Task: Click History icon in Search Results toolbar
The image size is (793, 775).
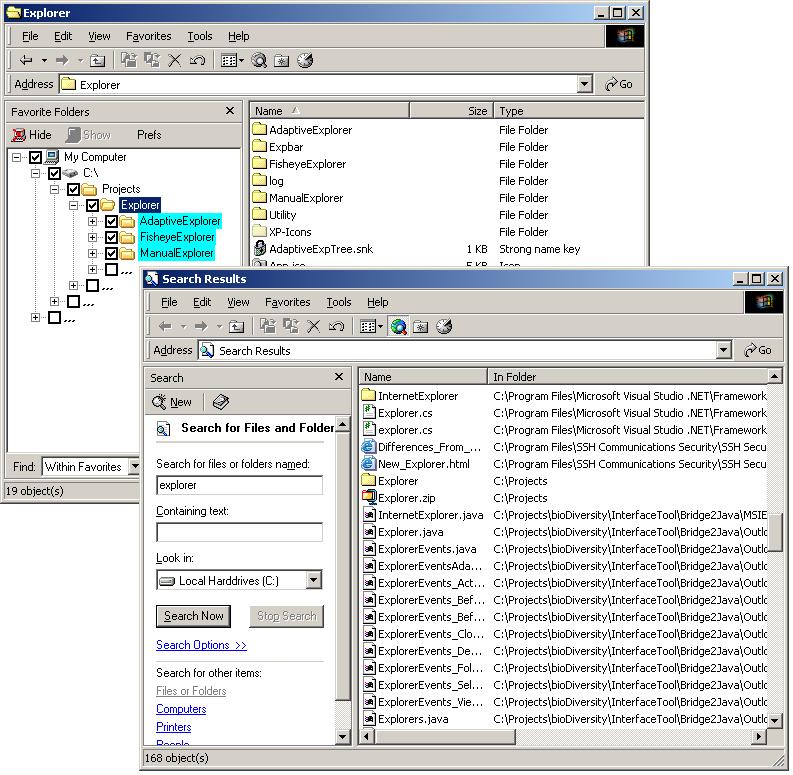Action: [x=444, y=326]
